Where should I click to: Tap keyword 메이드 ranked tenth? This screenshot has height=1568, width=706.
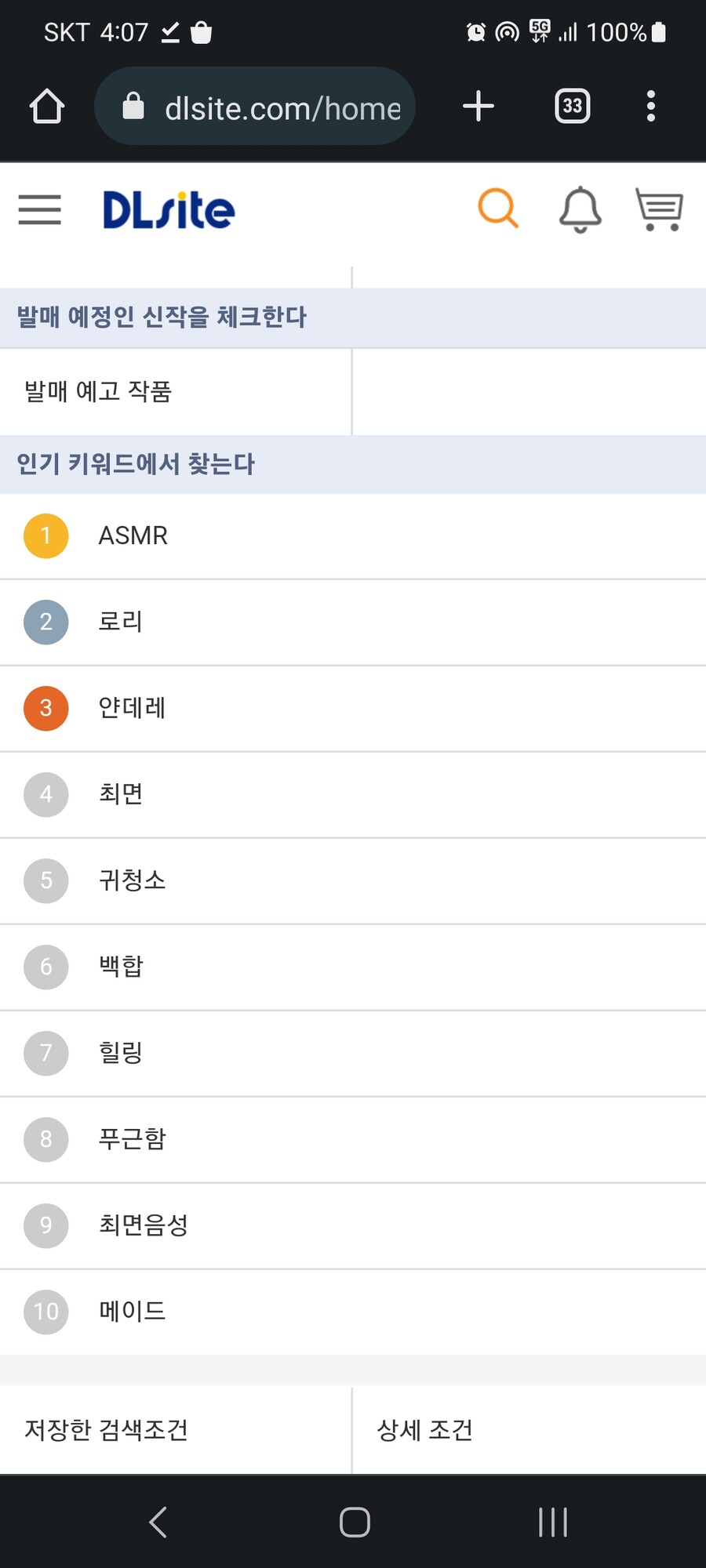coord(132,1311)
